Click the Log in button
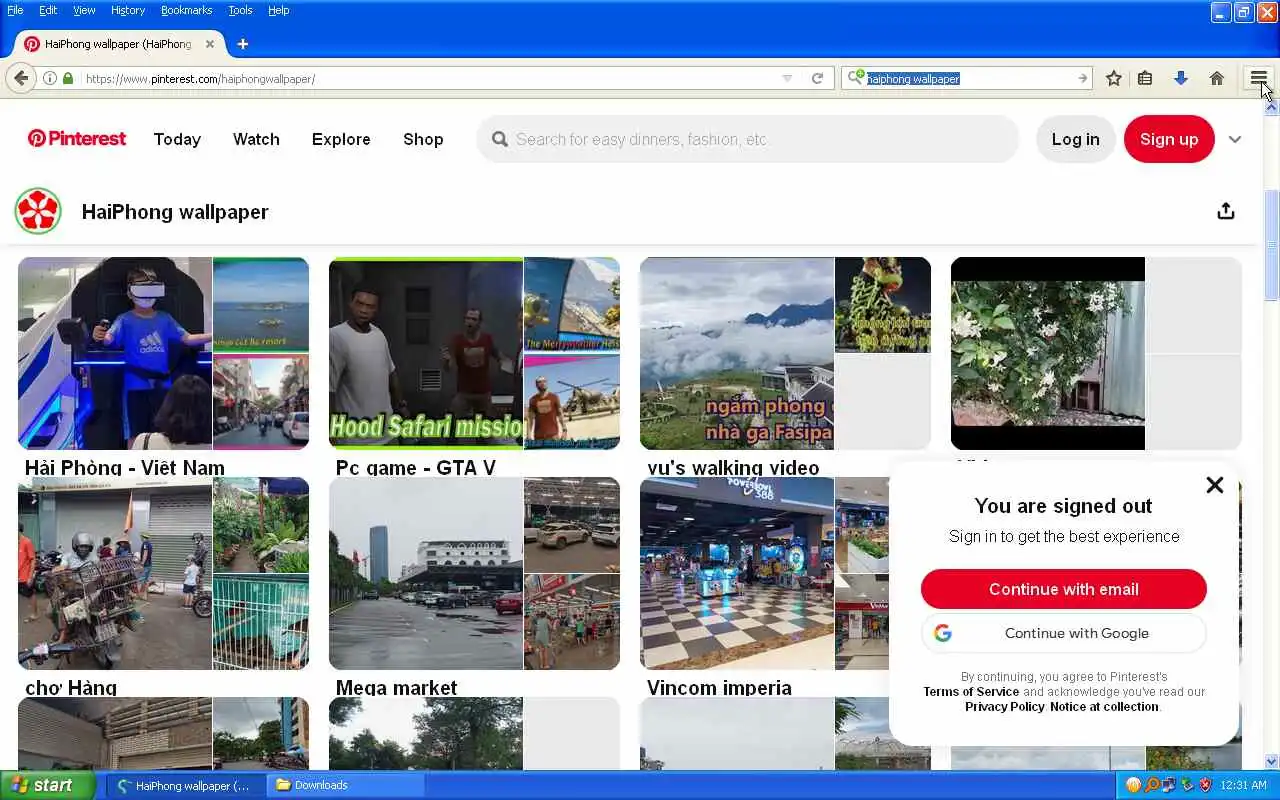 coord(1075,139)
